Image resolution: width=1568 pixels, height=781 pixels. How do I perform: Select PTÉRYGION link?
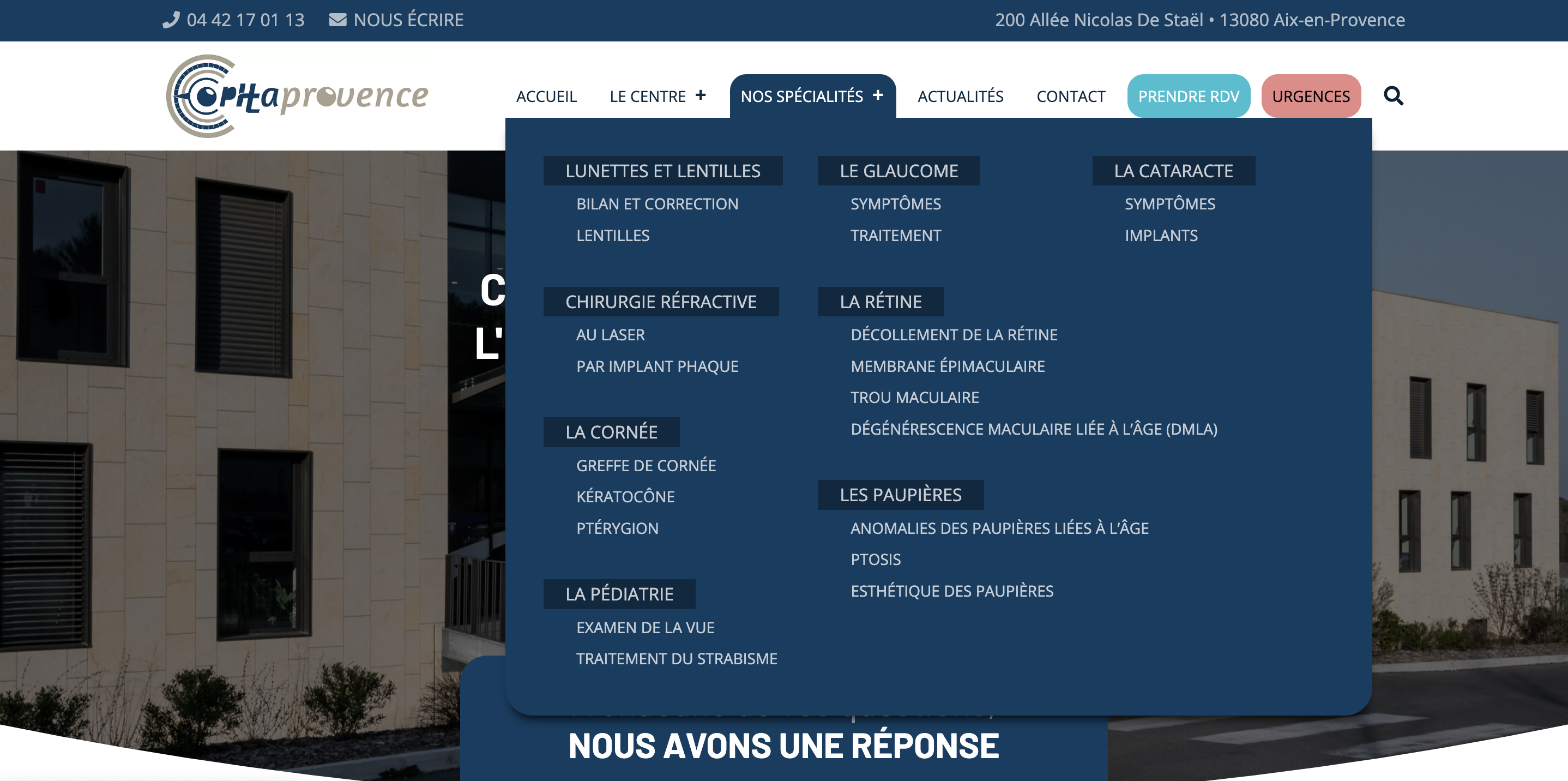click(x=617, y=528)
